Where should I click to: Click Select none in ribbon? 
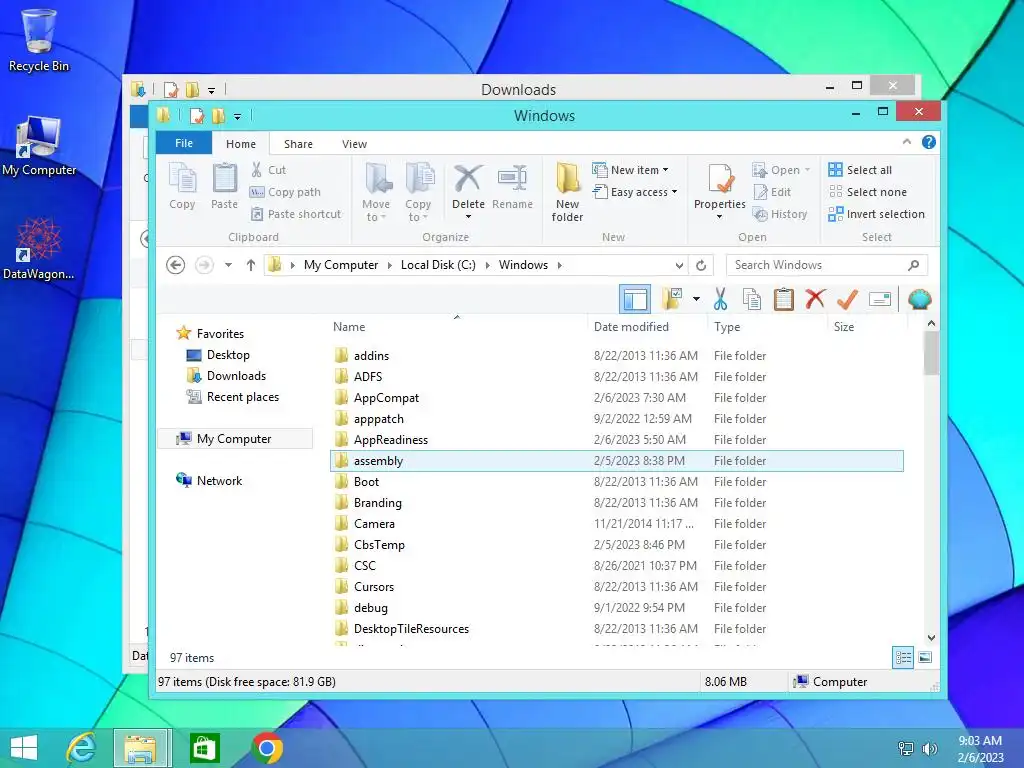867,192
